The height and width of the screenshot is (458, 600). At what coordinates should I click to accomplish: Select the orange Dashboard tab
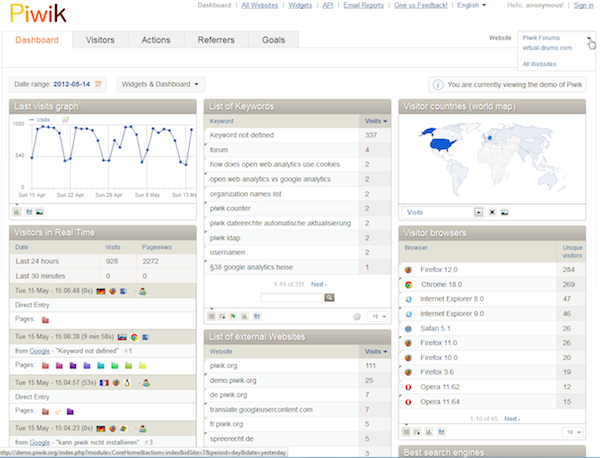(37, 40)
